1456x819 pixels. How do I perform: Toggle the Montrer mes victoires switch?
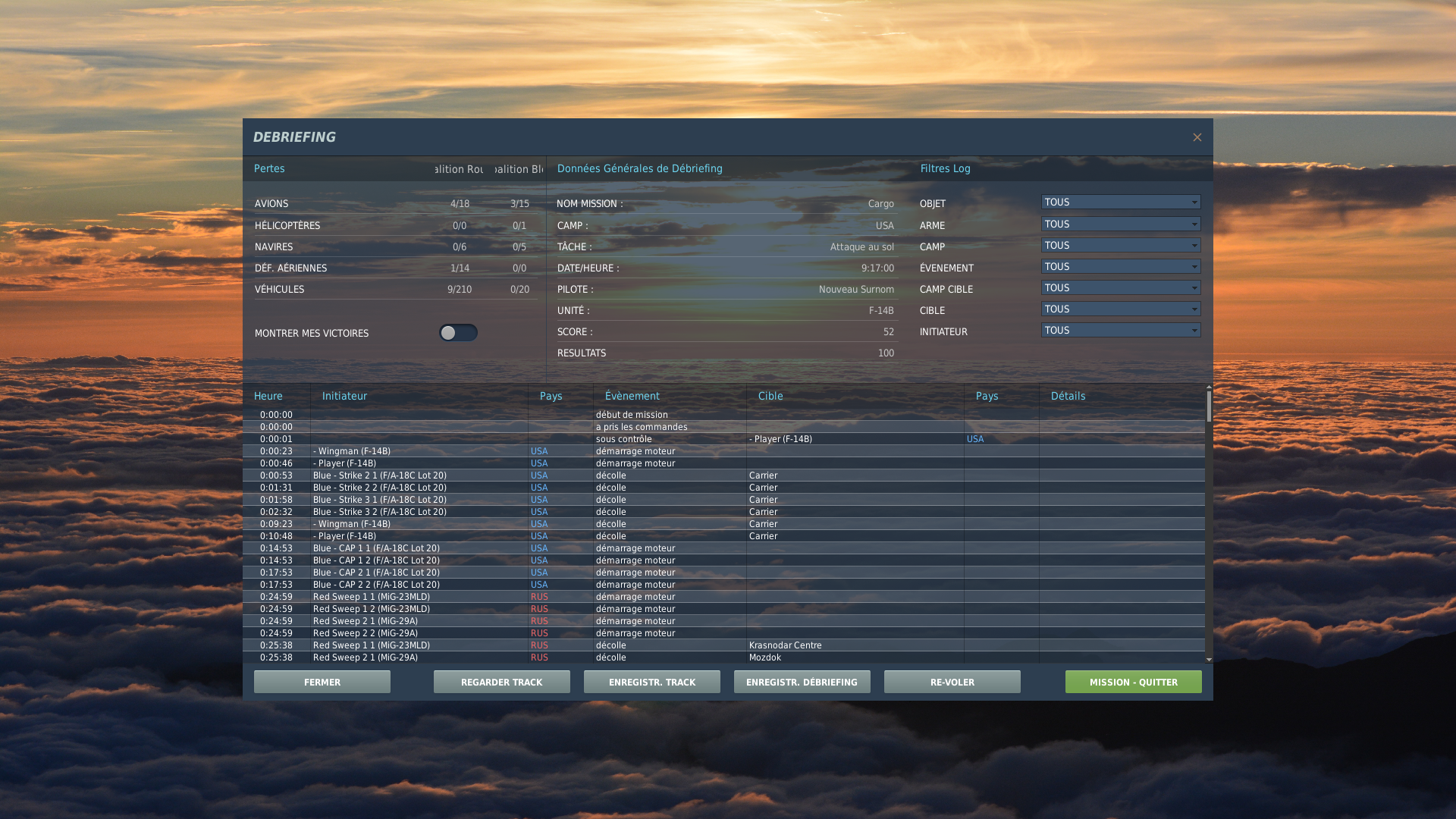click(x=458, y=333)
